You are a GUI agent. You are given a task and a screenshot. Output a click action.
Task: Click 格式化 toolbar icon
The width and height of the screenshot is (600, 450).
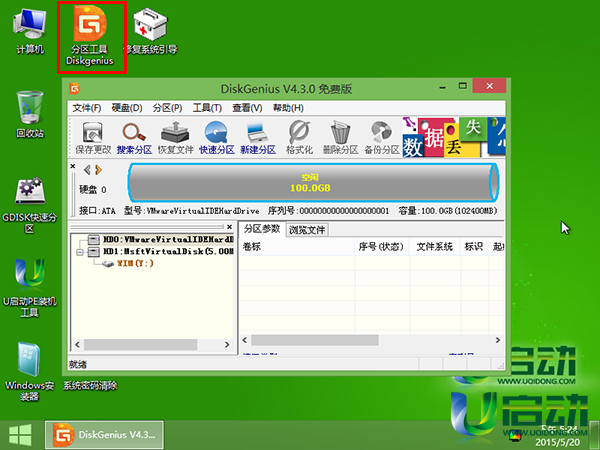click(299, 138)
